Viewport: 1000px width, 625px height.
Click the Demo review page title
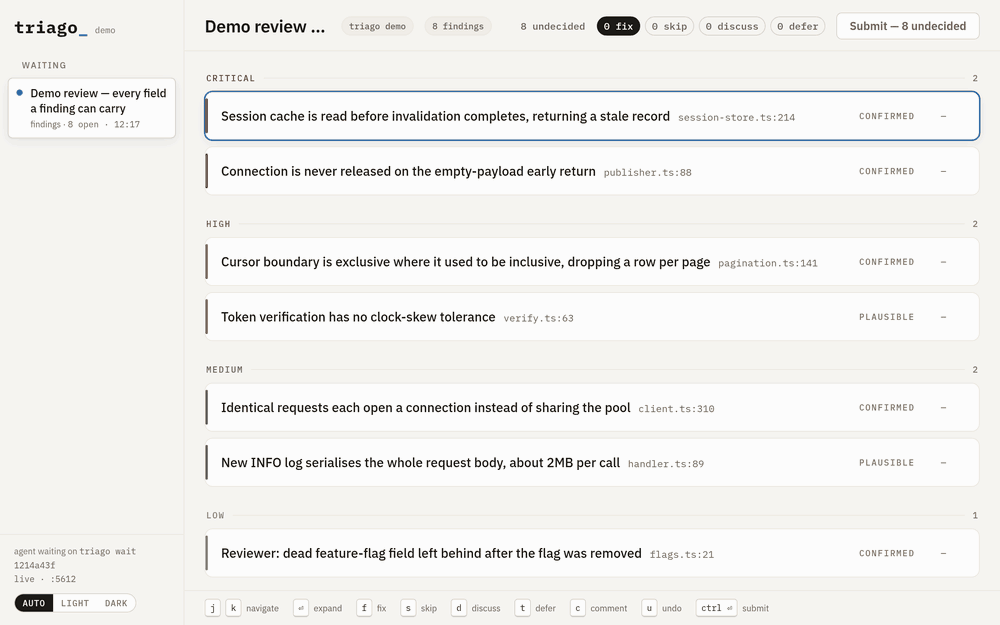(265, 26)
